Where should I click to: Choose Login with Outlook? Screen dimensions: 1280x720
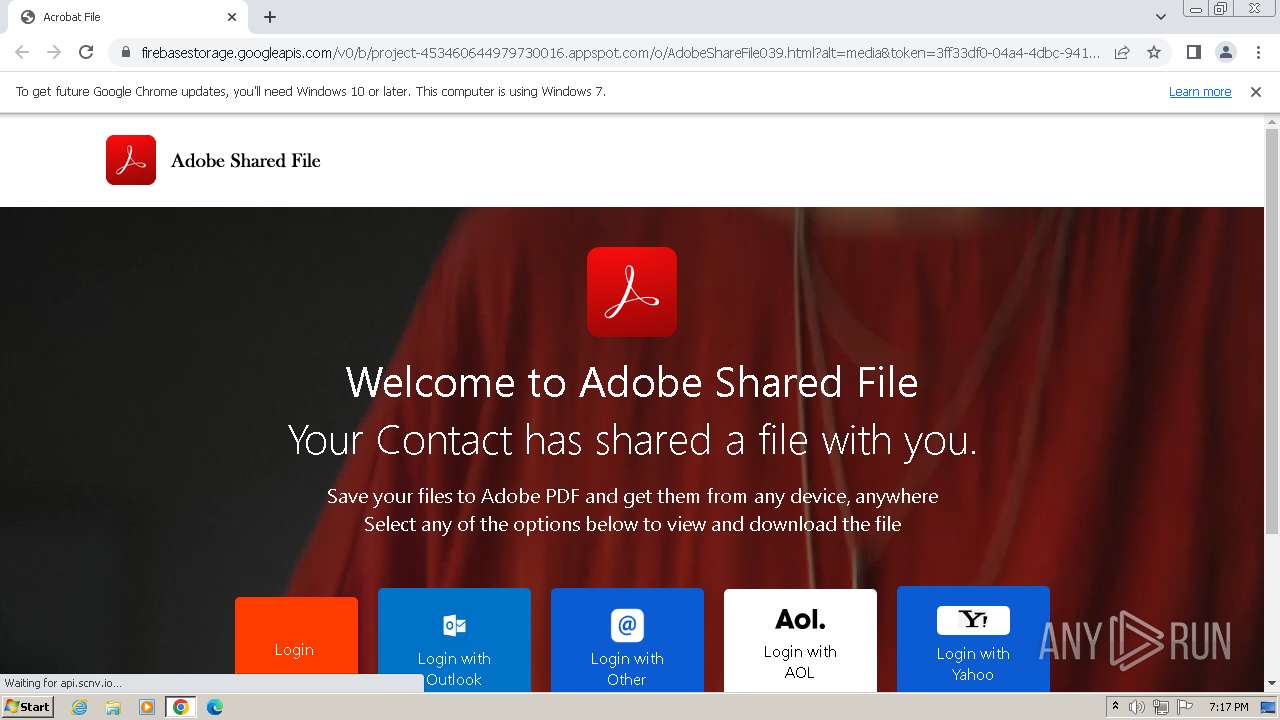(x=454, y=640)
